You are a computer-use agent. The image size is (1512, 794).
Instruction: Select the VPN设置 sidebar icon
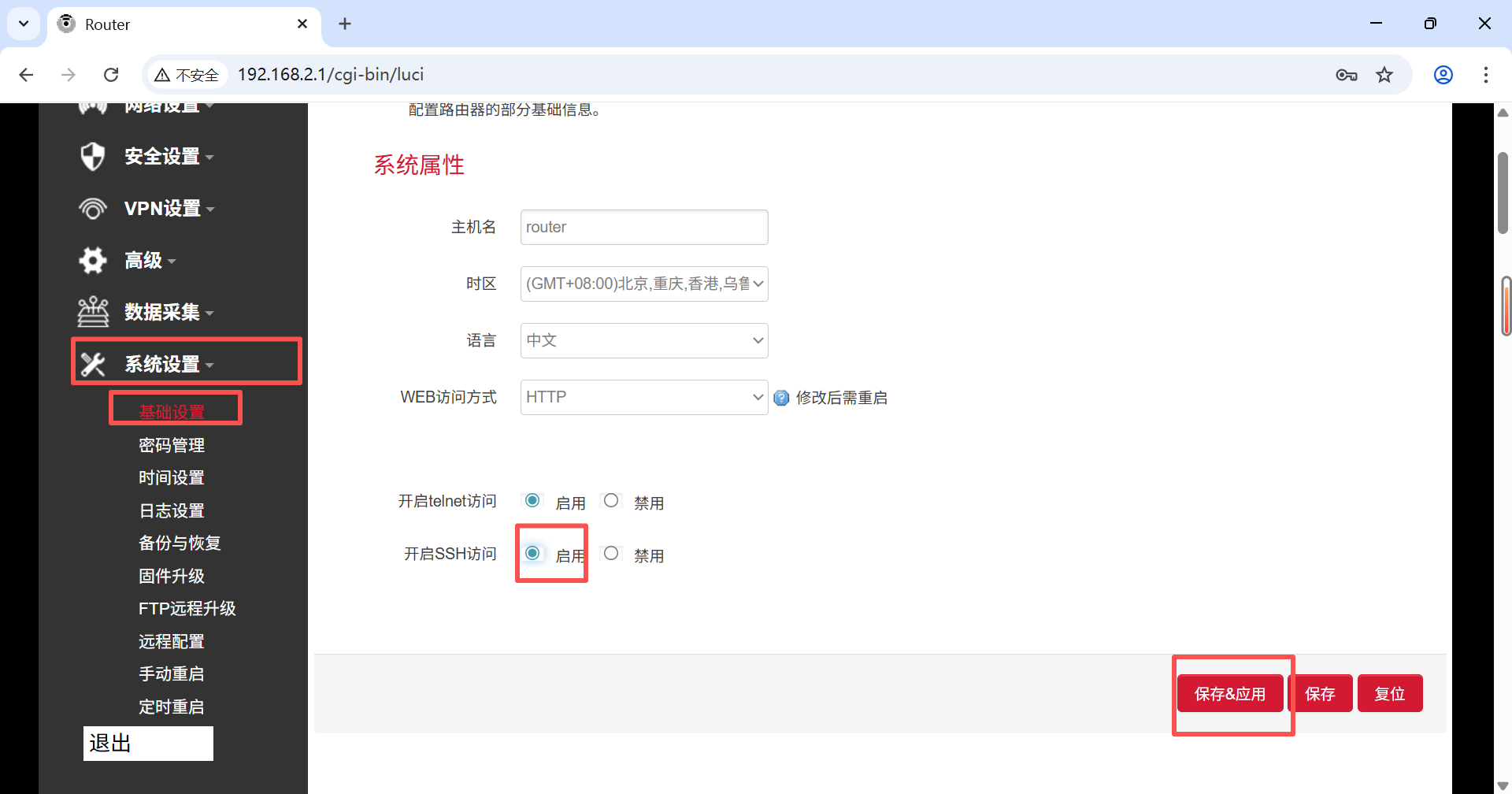click(x=93, y=208)
